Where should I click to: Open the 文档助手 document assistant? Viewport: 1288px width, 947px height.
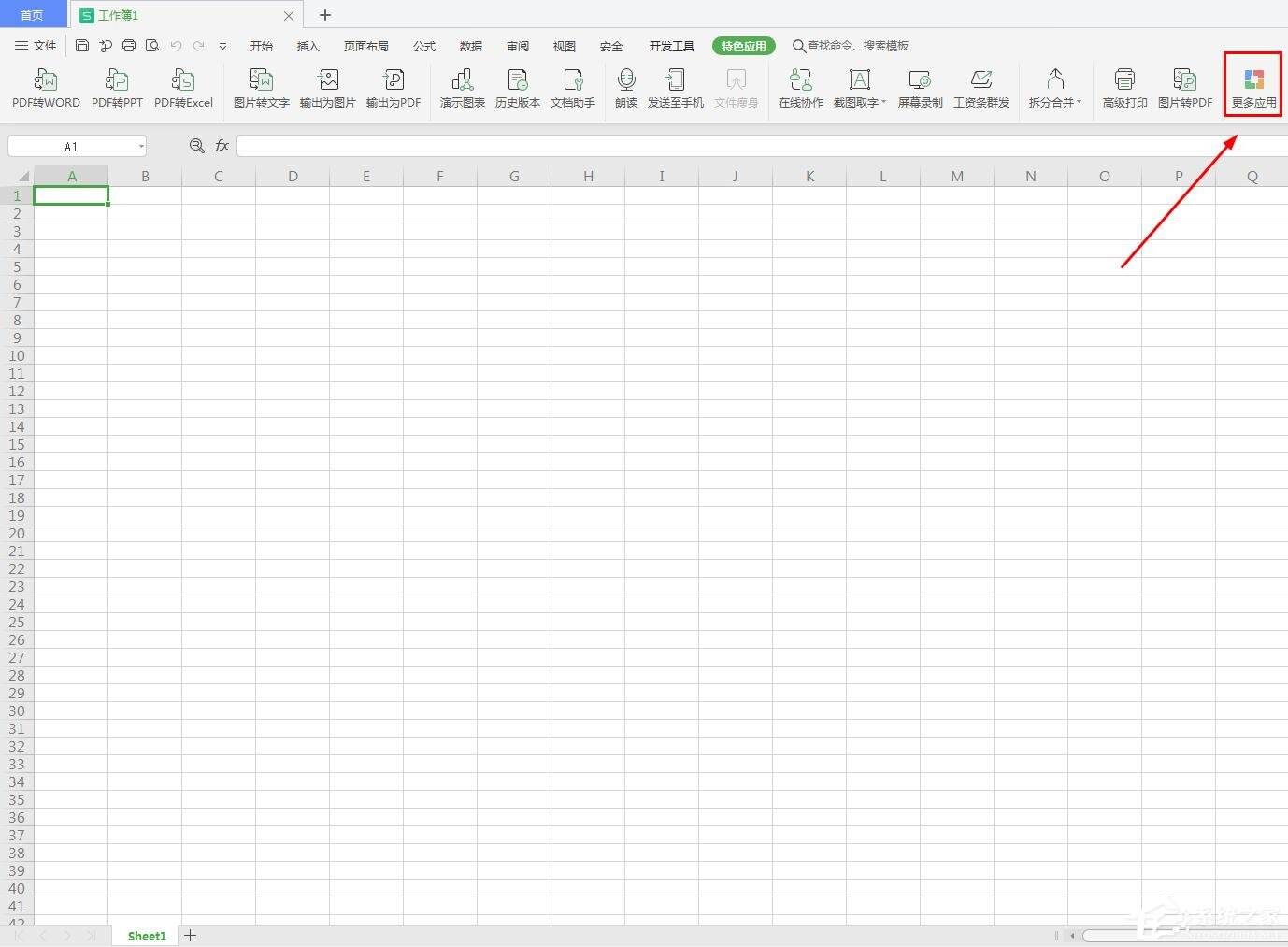click(x=573, y=89)
